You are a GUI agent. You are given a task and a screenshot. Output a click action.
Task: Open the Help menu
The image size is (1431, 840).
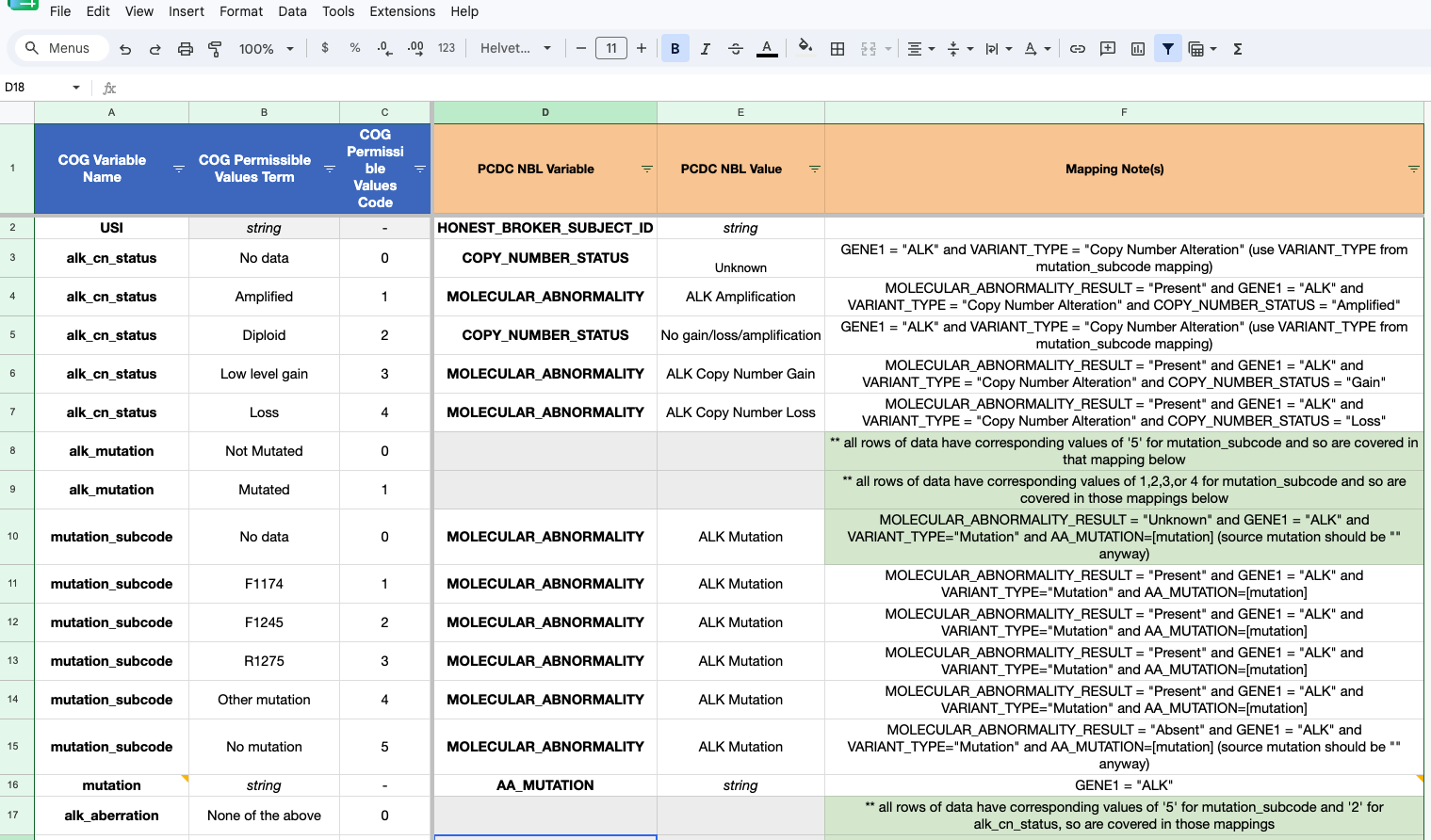click(464, 11)
